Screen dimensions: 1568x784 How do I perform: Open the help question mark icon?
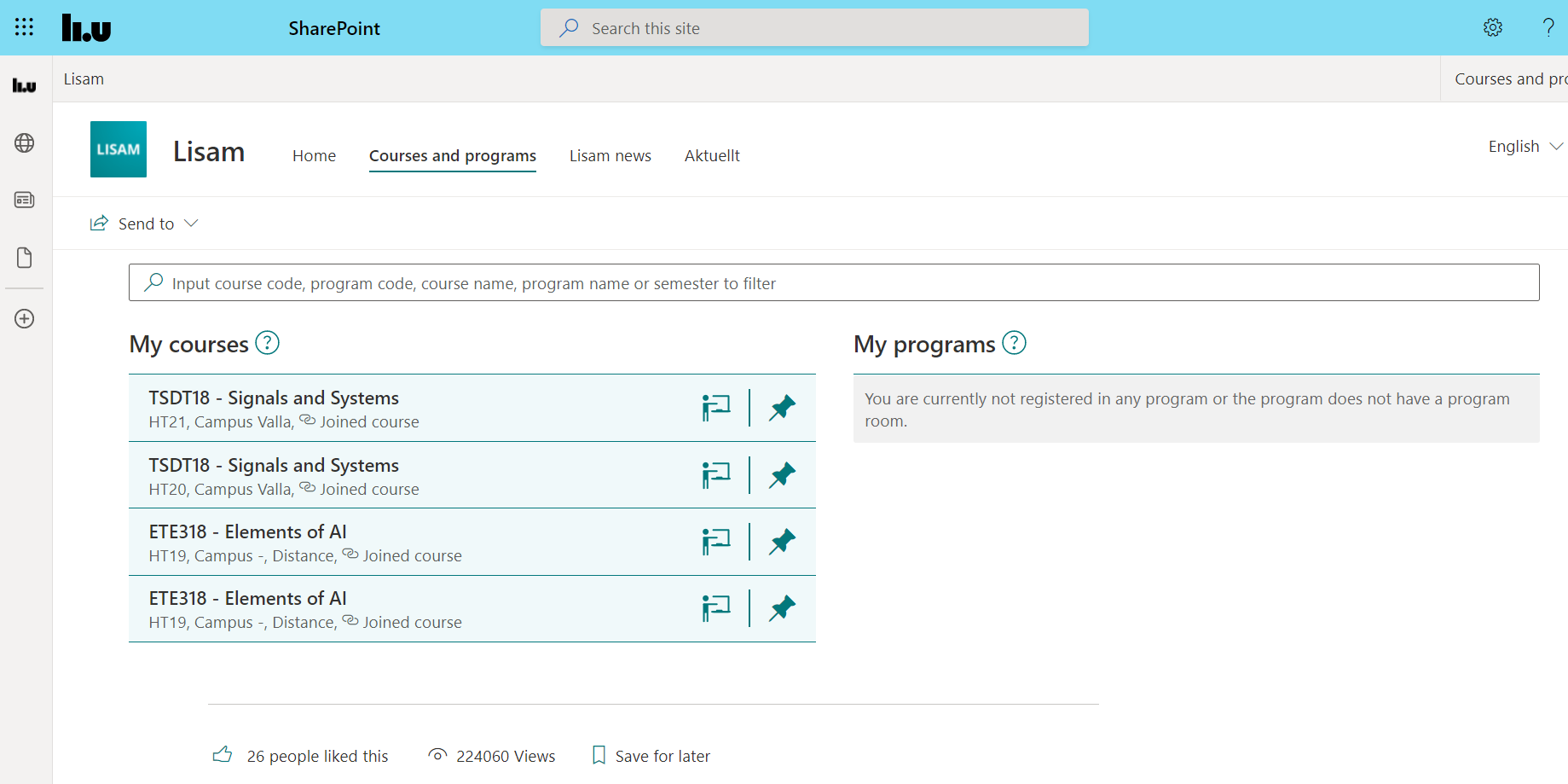[x=1548, y=27]
